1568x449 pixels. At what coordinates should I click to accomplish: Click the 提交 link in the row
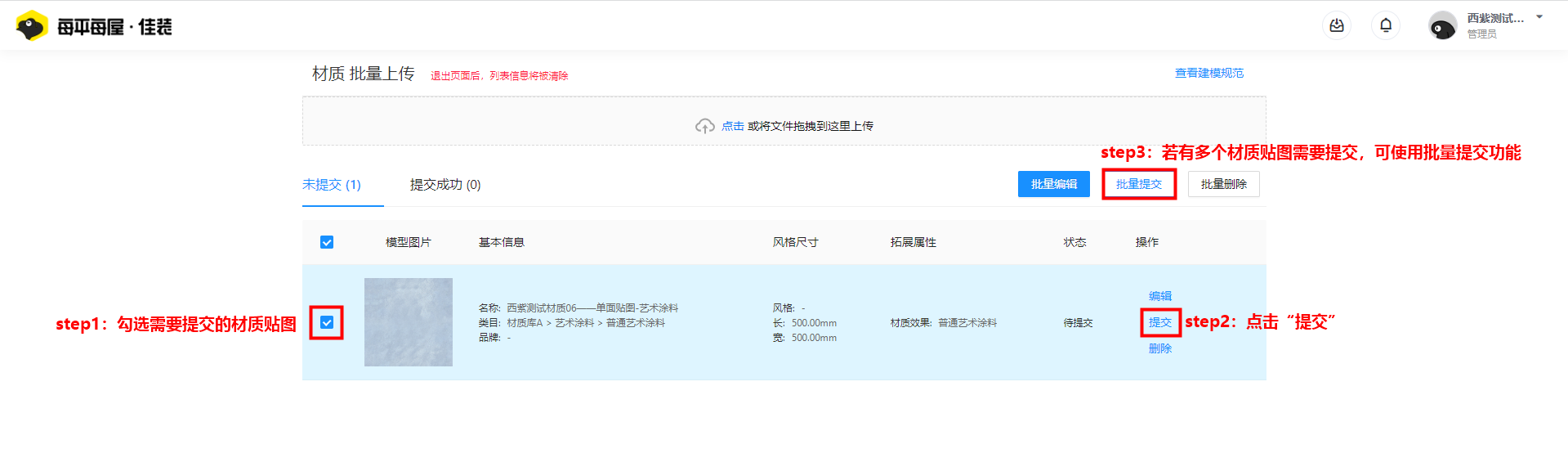click(x=1160, y=322)
